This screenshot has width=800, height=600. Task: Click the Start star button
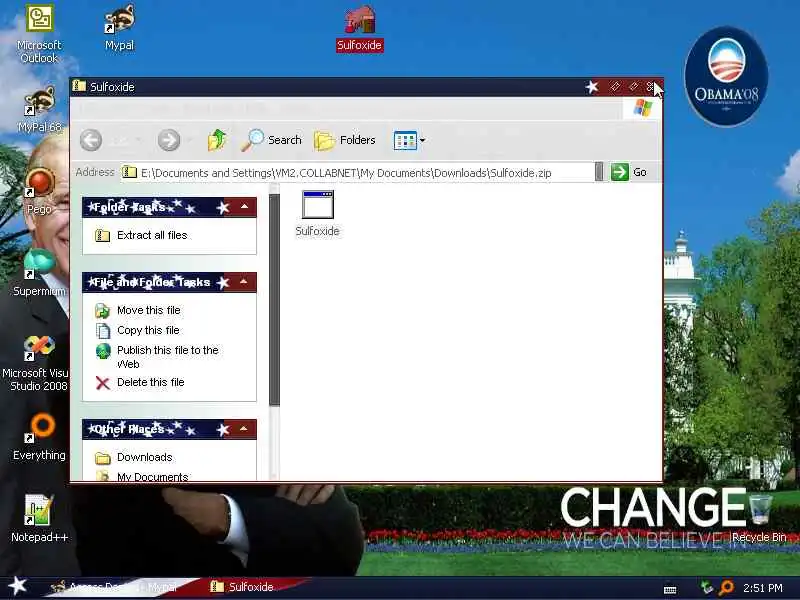coord(18,585)
